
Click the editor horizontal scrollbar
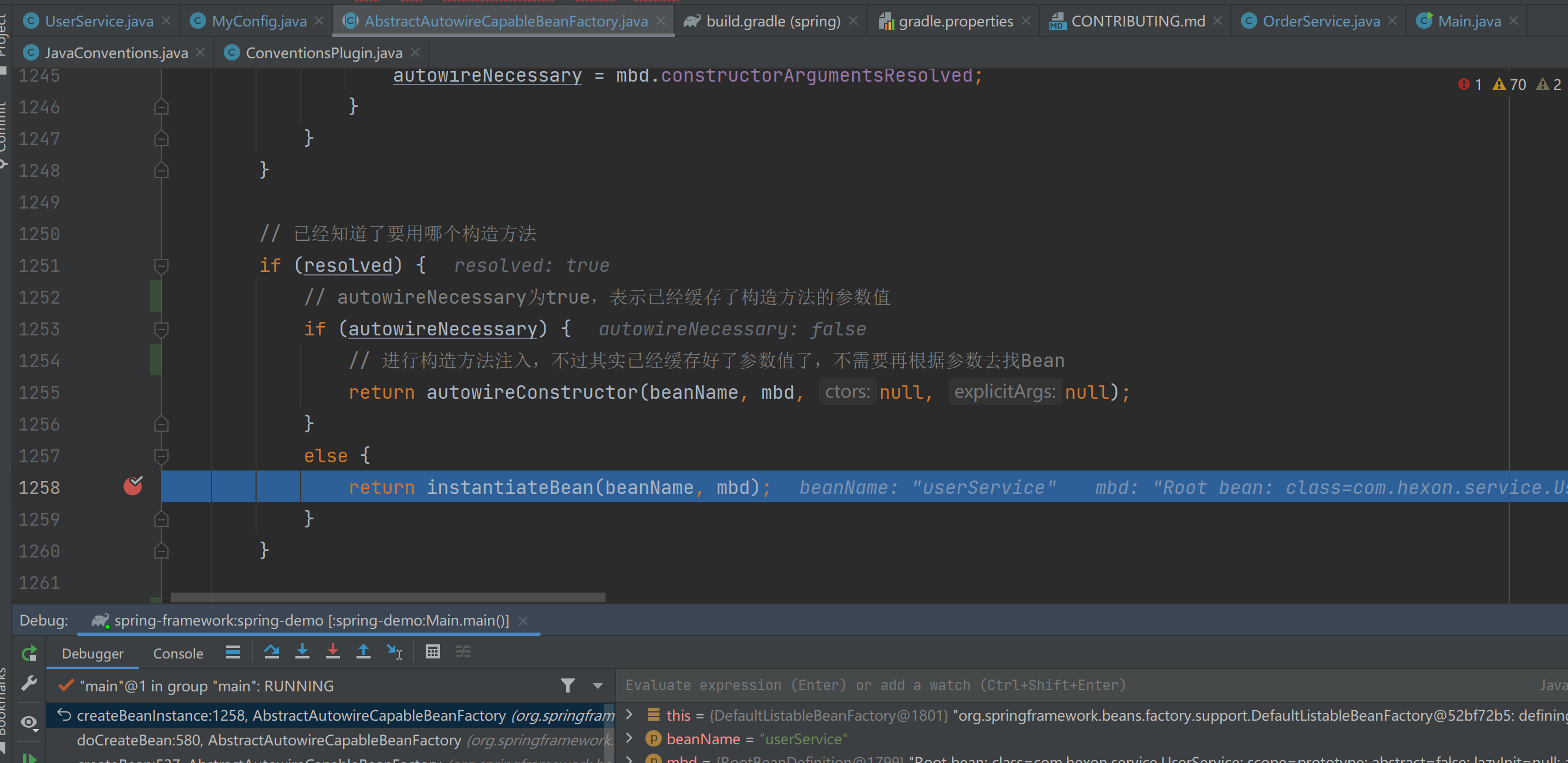[388, 597]
